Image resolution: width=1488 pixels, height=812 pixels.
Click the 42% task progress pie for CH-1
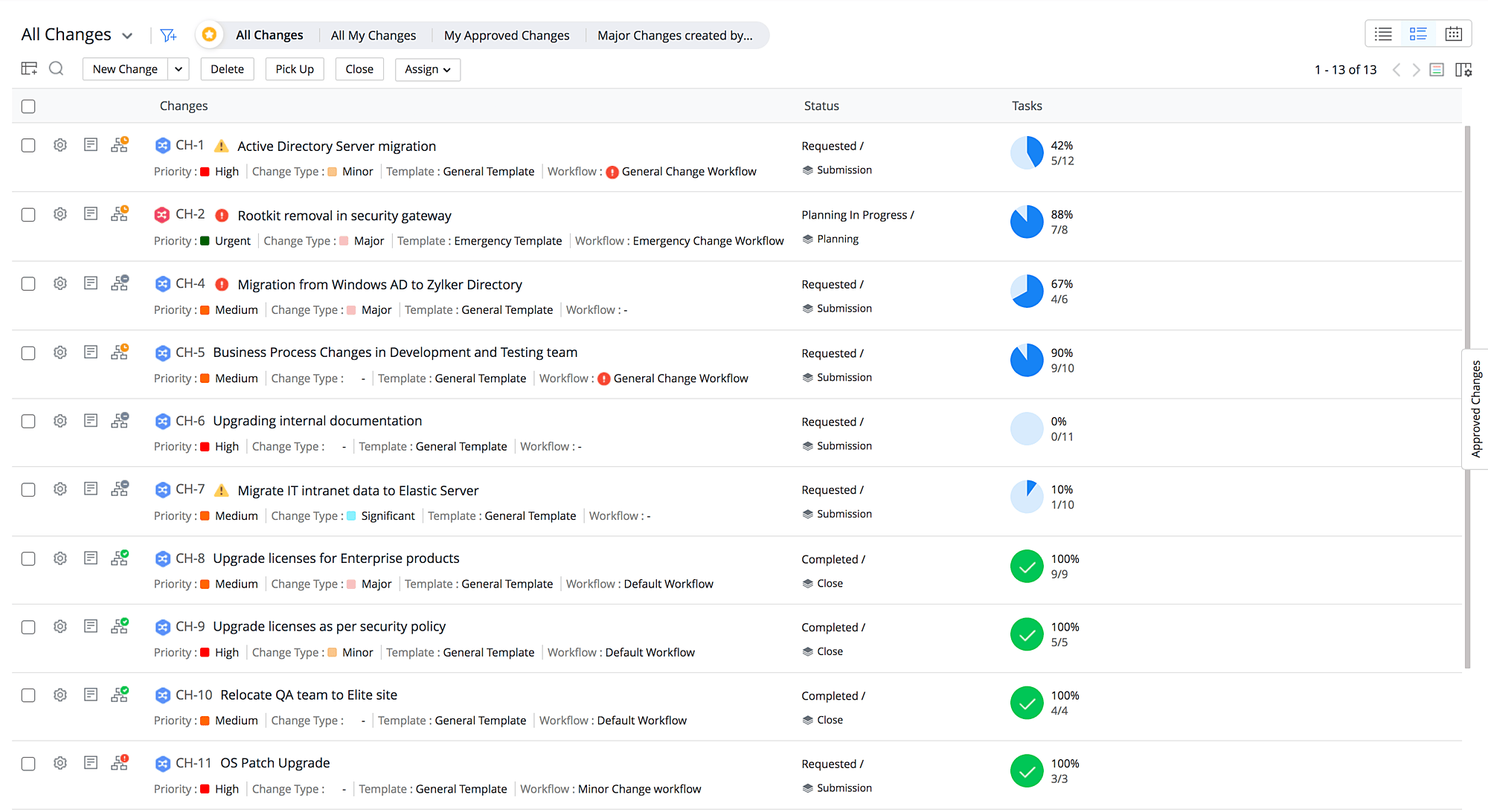pos(1027,152)
